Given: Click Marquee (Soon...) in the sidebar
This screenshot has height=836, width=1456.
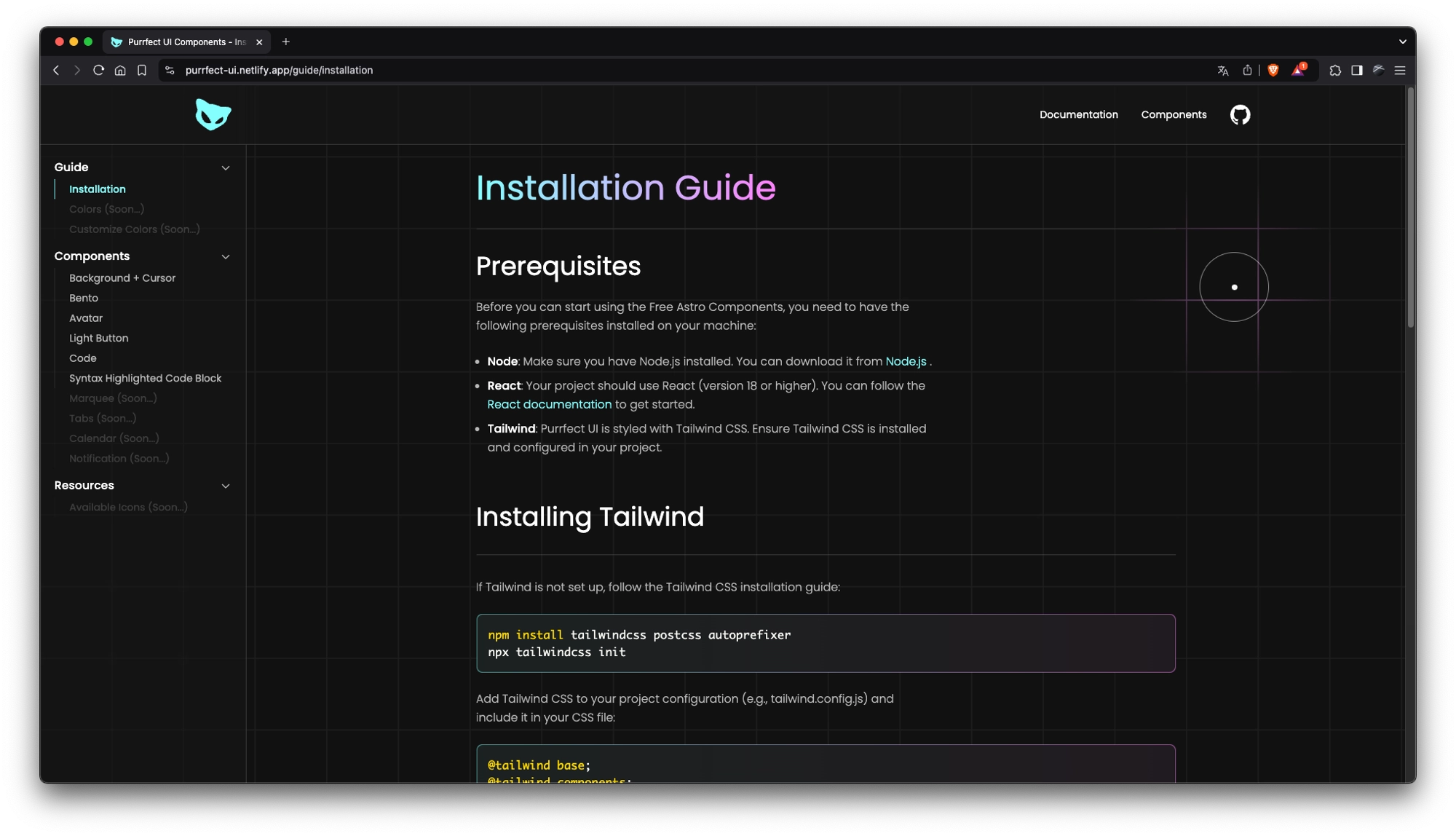Looking at the screenshot, I should pos(113,398).
